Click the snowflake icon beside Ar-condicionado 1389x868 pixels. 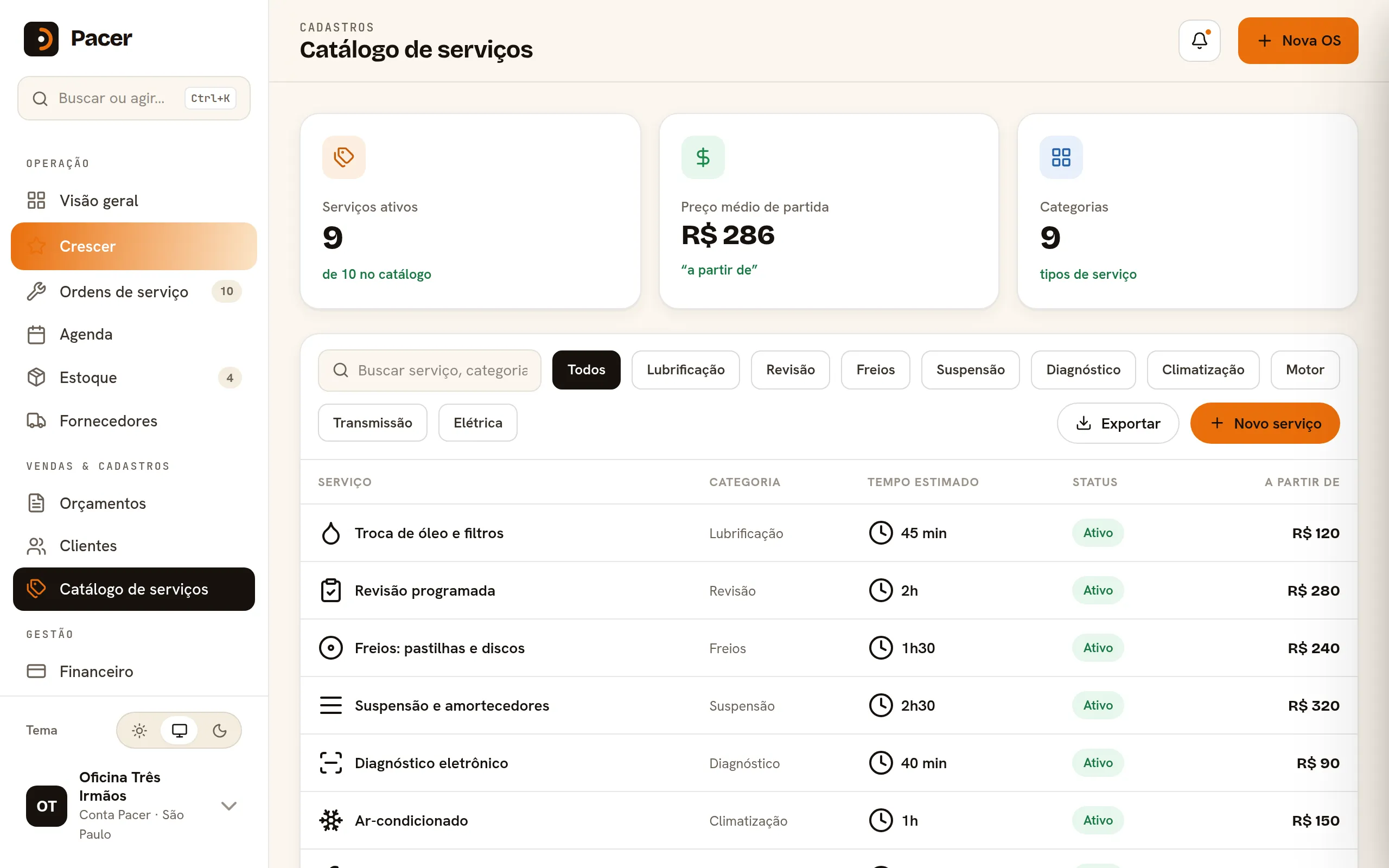[330, 820]
